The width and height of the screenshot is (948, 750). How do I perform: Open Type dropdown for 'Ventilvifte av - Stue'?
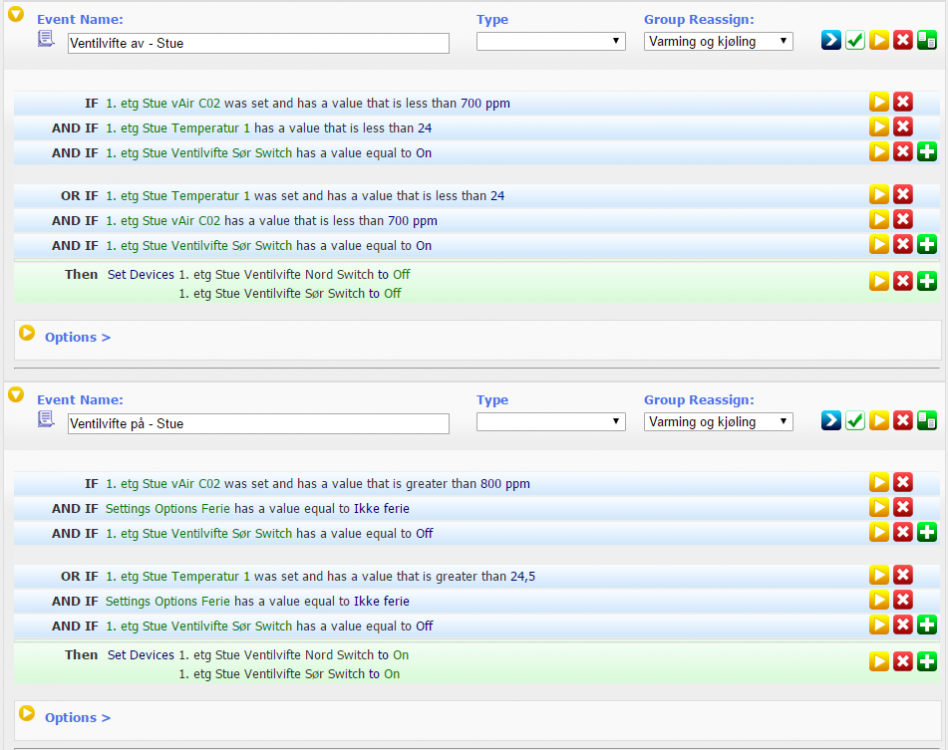[551, 41]
